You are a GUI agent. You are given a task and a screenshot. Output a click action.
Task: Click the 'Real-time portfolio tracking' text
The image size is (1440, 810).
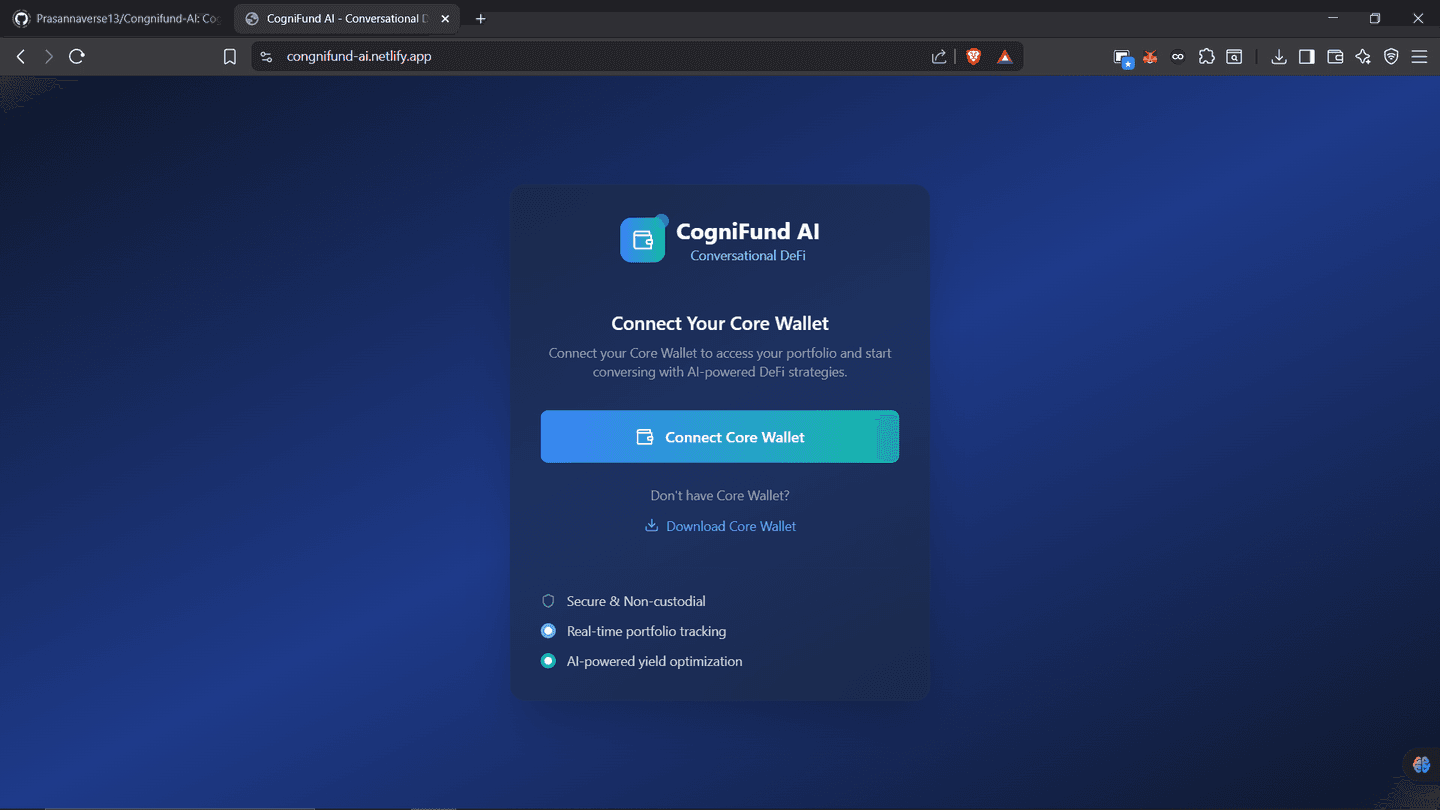pyautogui.click(x=646, y=631)
